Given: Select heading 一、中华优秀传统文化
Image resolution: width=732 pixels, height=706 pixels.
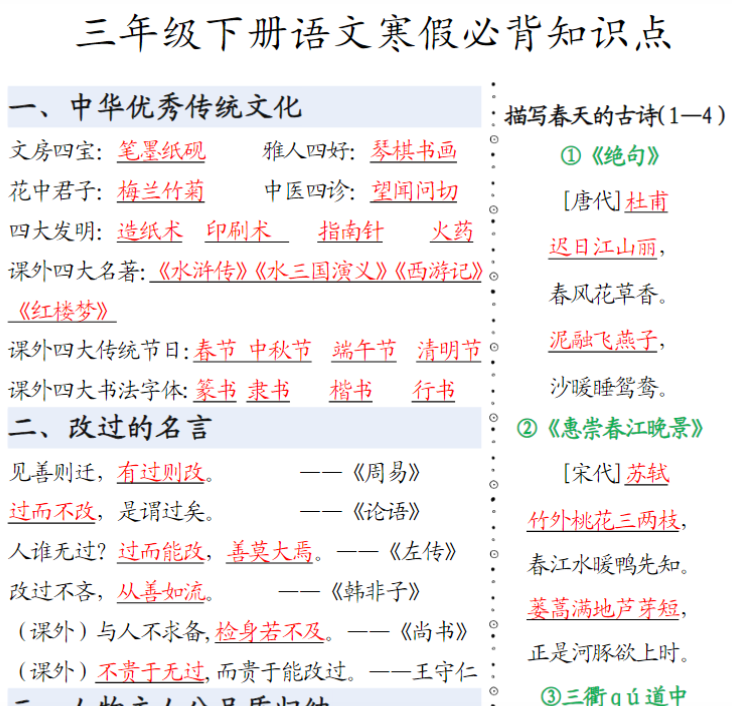Looking at the screenshot, I should [155, 107].
